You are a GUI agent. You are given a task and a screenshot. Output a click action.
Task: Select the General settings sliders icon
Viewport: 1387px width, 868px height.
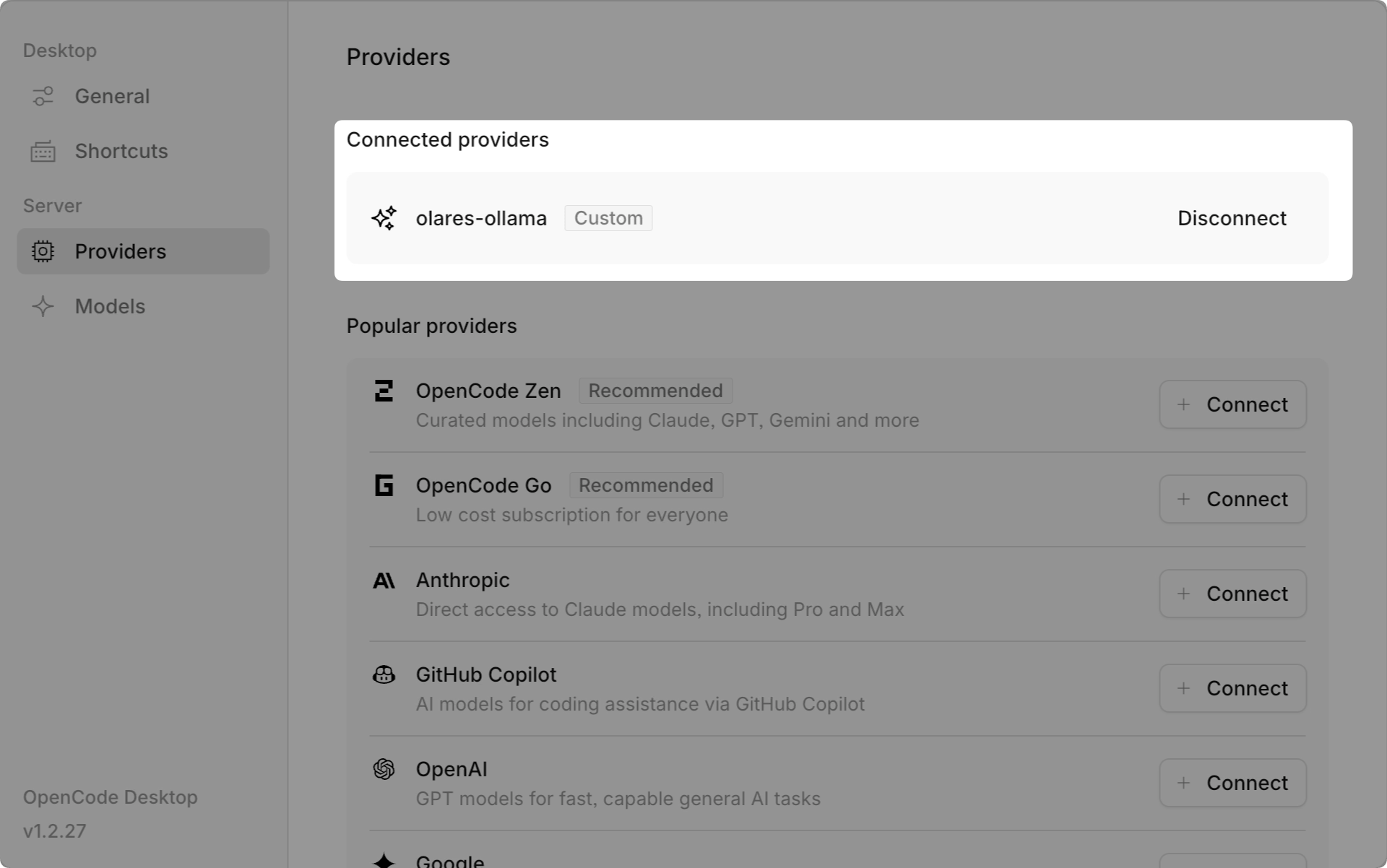click(43, 95)
